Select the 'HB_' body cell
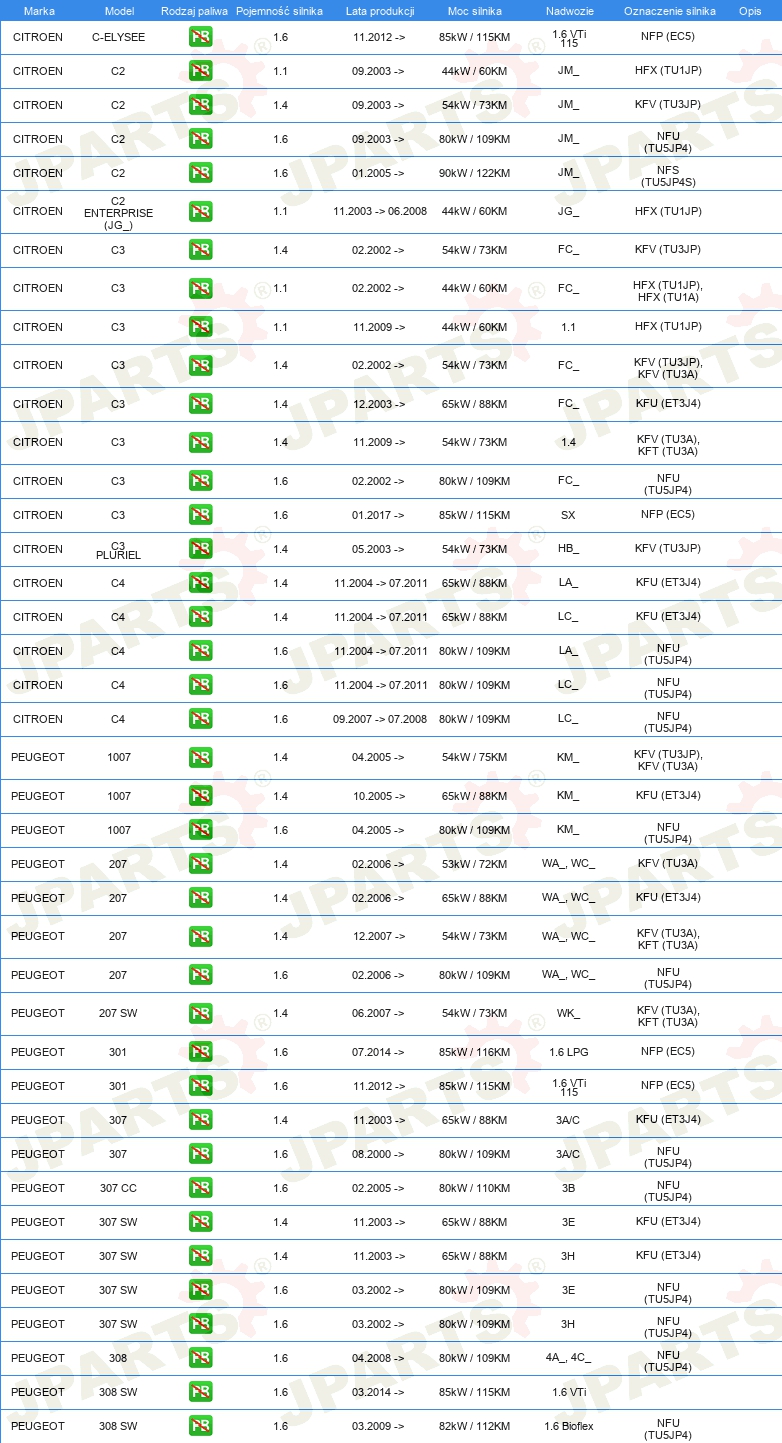 pyautogui.click(x=568, y=549)
